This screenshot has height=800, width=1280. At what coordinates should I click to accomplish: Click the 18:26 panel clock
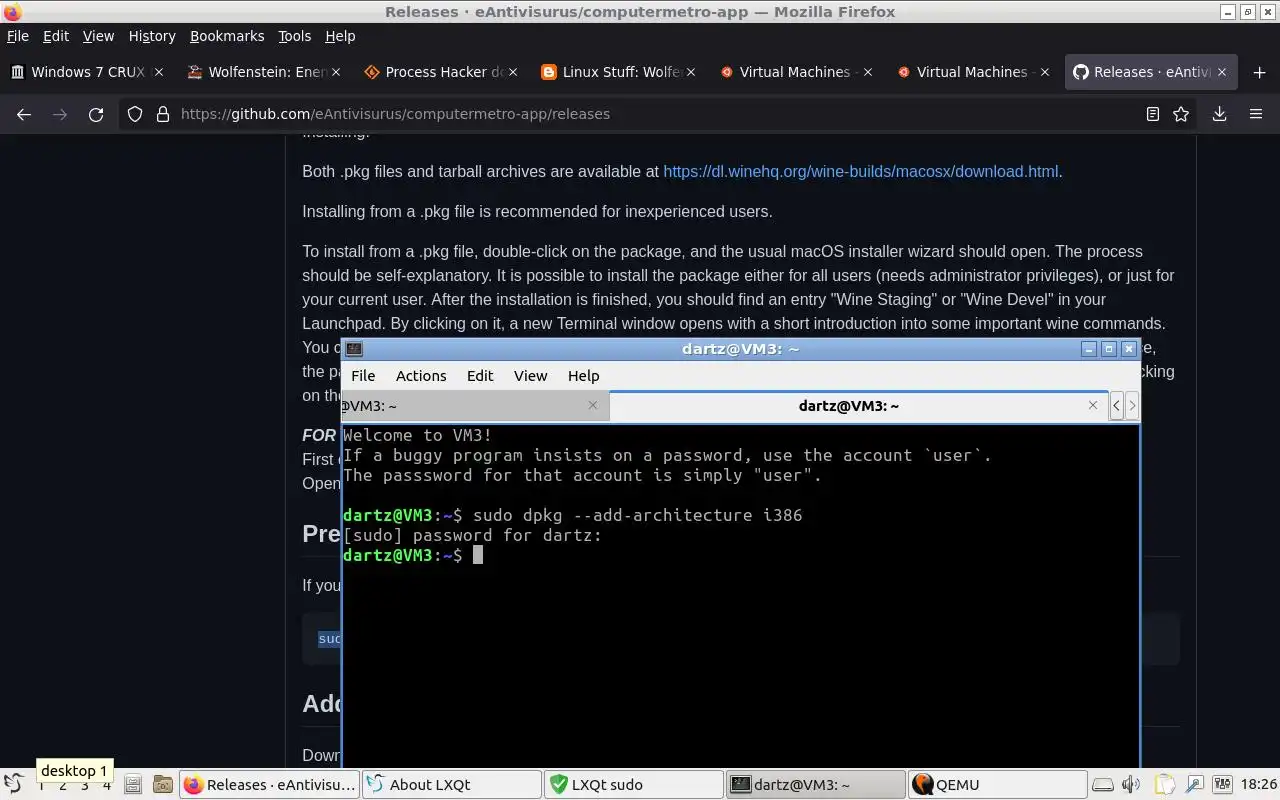[x=1258, y=785]
